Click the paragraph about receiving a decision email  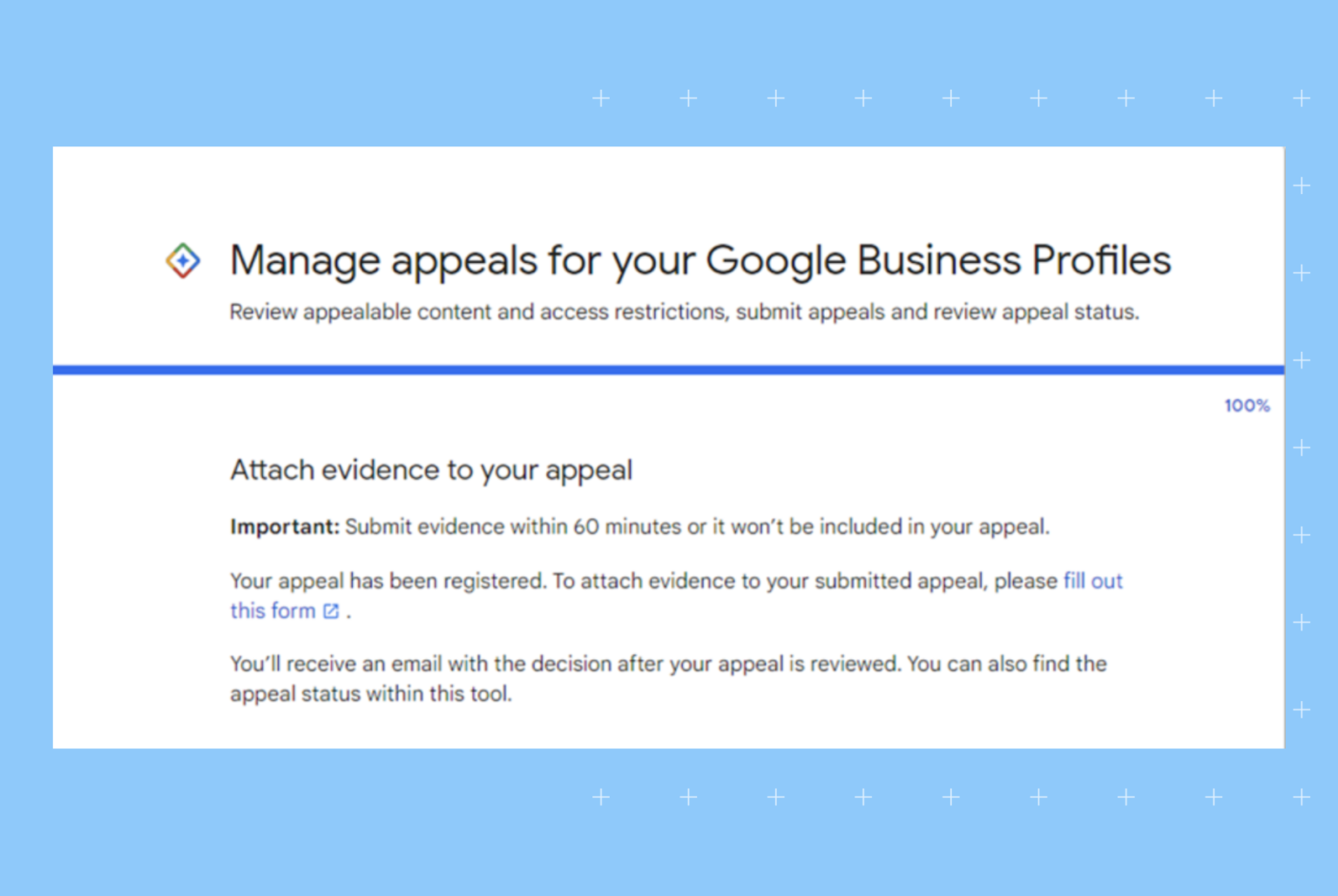click(x=667, y=664)
